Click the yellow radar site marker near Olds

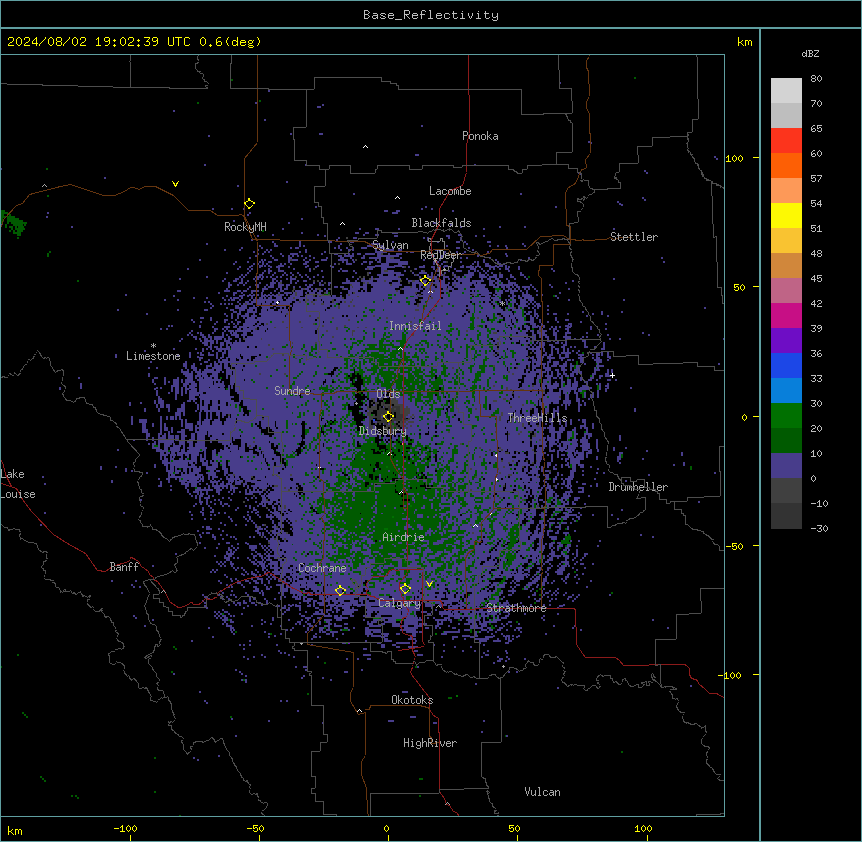388,417
